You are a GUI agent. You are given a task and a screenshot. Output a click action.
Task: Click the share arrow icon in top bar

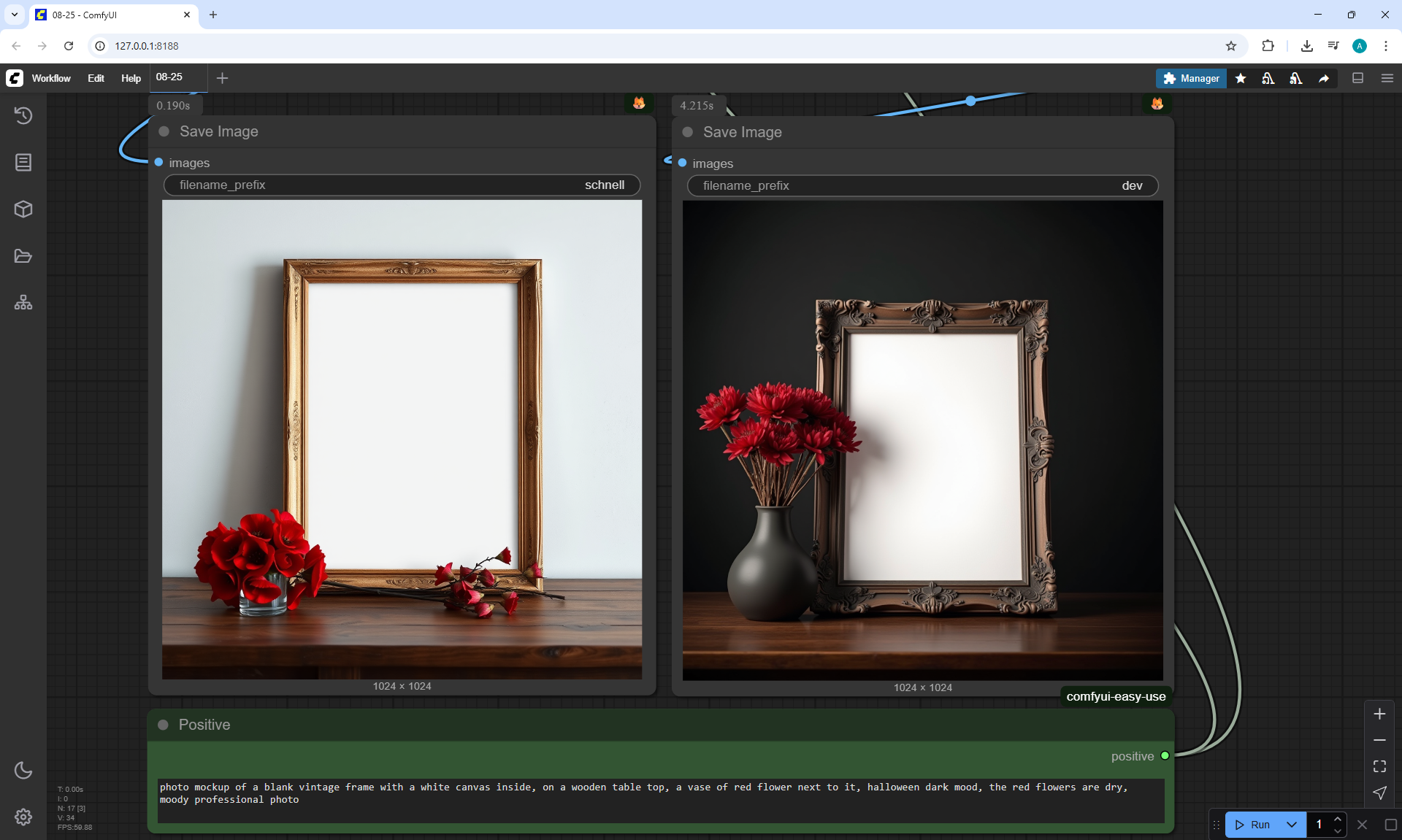click(1324, 78)
